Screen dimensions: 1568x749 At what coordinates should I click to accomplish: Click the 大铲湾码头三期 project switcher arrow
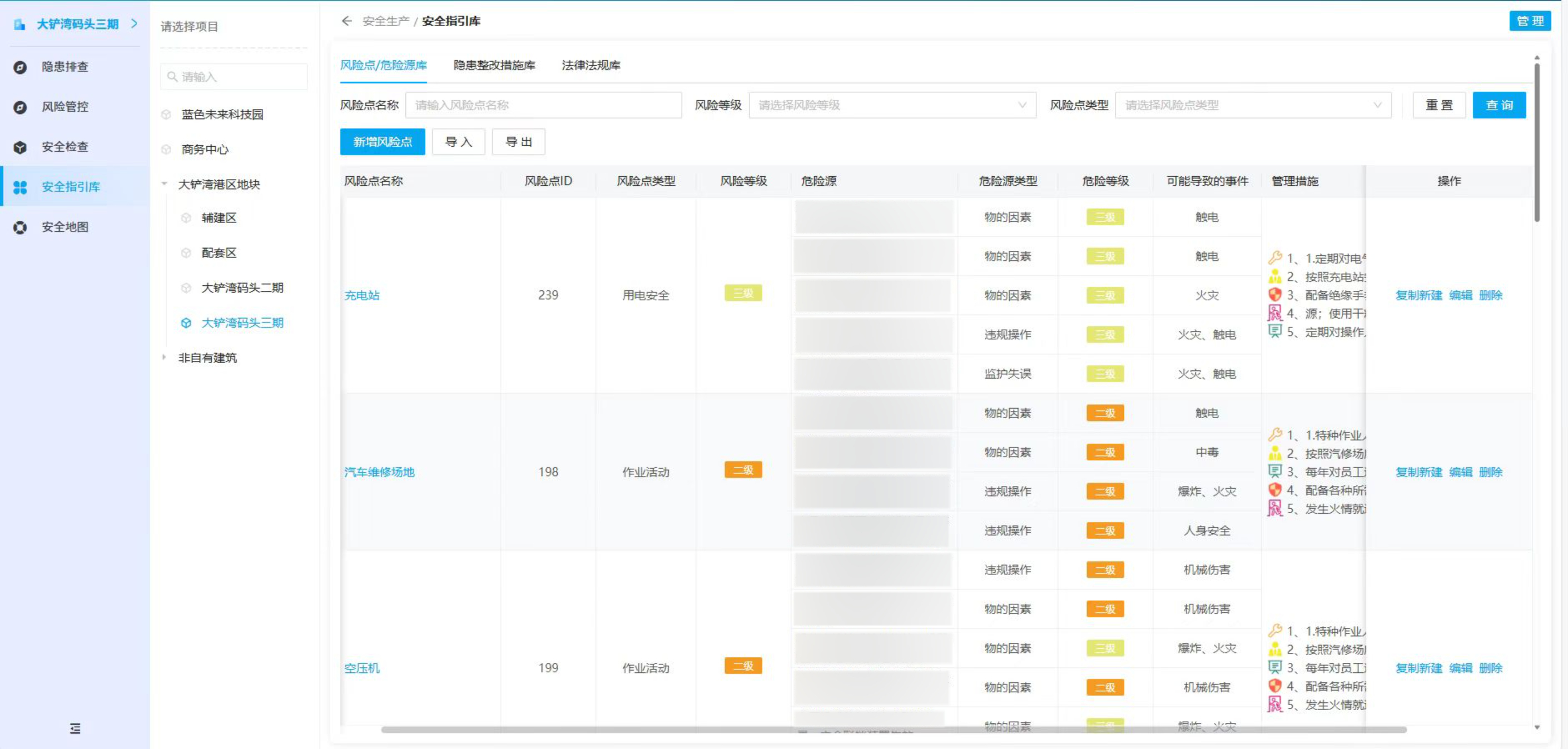click(x=134, y=23)
